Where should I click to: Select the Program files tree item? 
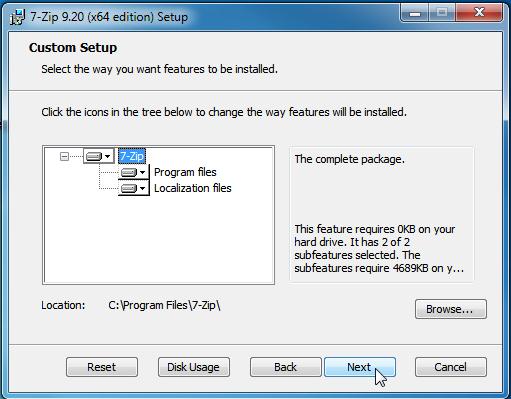[185, 172]
